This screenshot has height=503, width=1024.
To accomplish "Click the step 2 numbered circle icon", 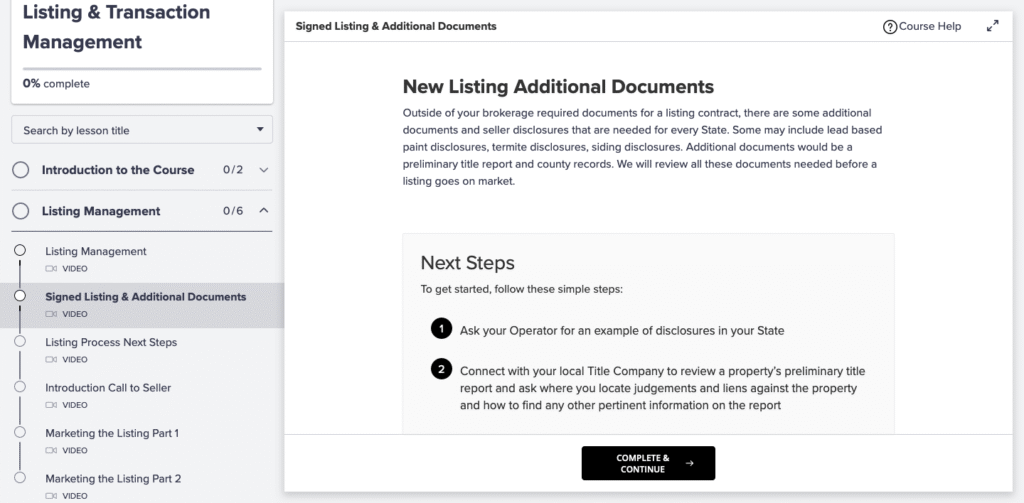I will (441, 369).
